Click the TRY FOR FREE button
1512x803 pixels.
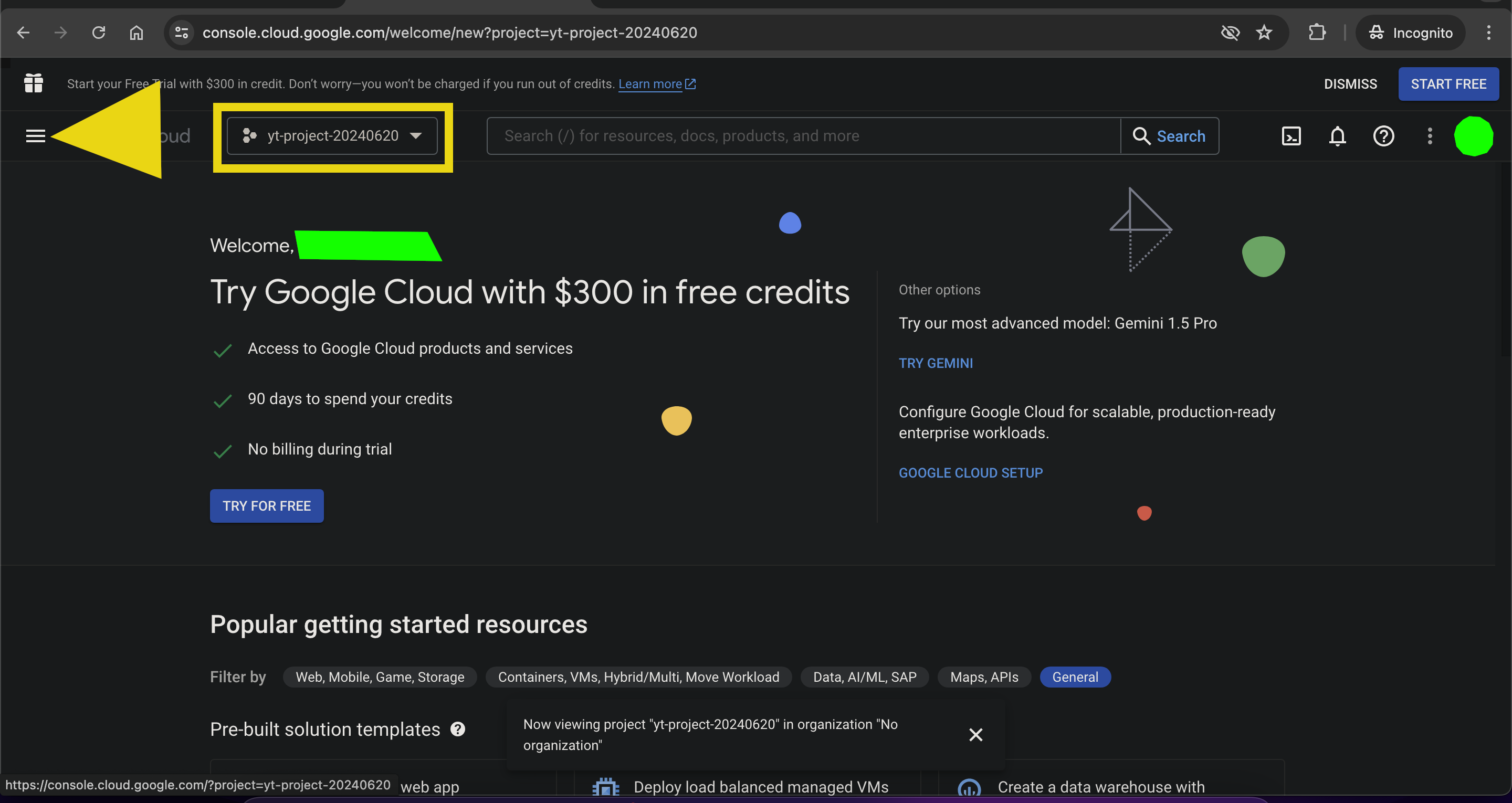coord(267,506)
